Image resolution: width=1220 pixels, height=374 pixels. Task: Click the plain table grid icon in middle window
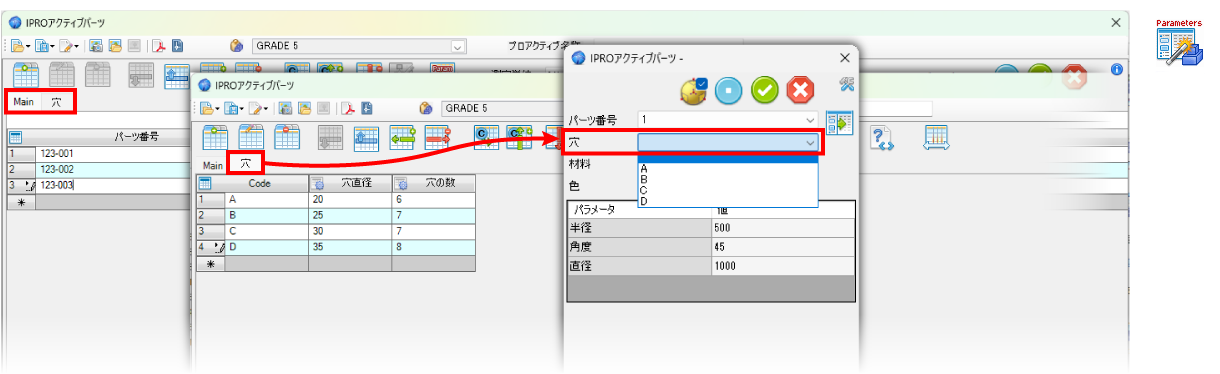(x=215, y=138)
